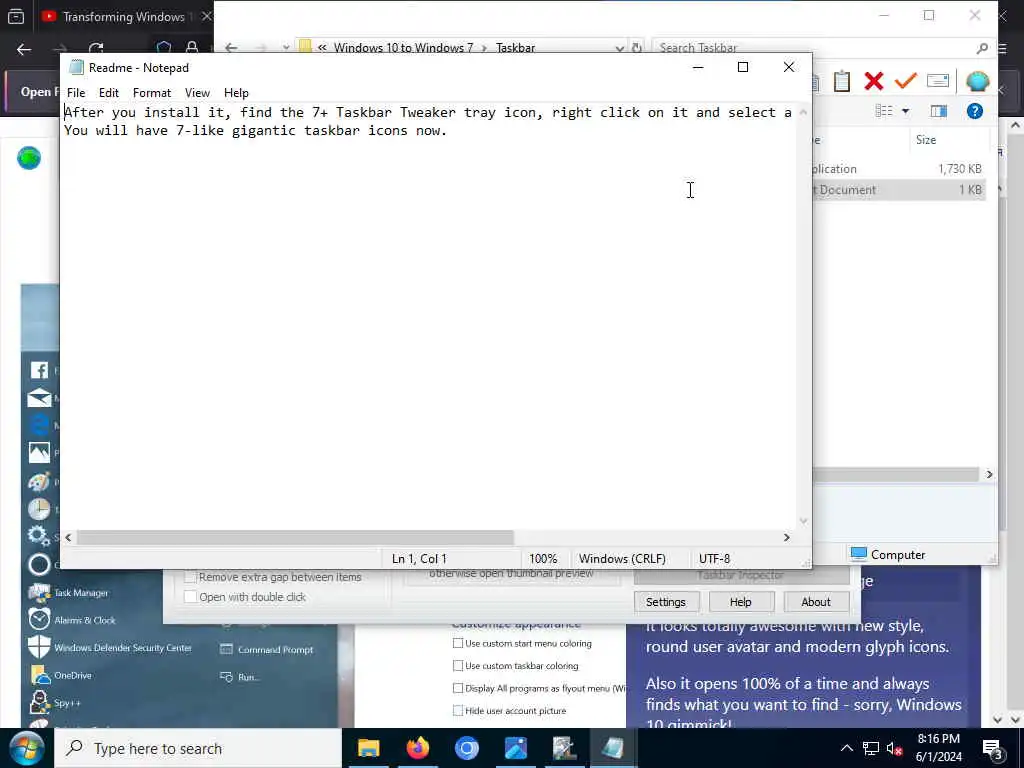The image size is (1024, 768).
Task: Go back in the Explorer window
Action: click(231, 48)
